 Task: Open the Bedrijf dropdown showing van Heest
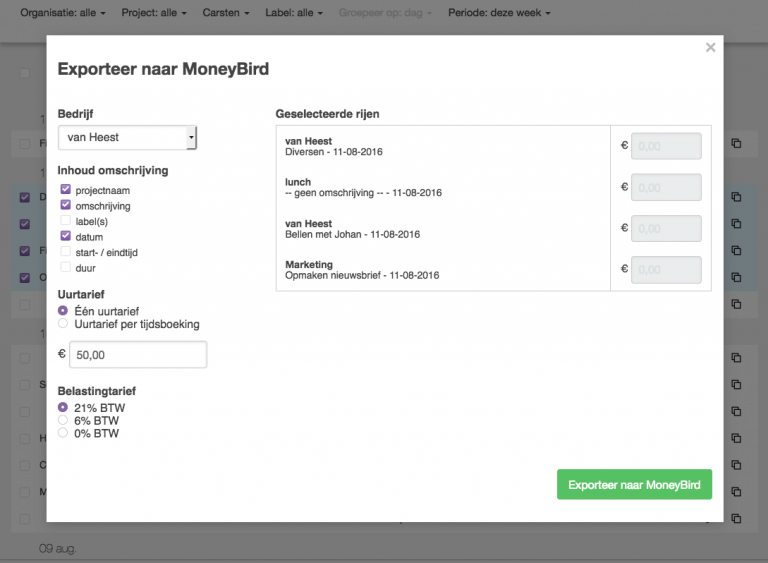click(x=127, y=138)
